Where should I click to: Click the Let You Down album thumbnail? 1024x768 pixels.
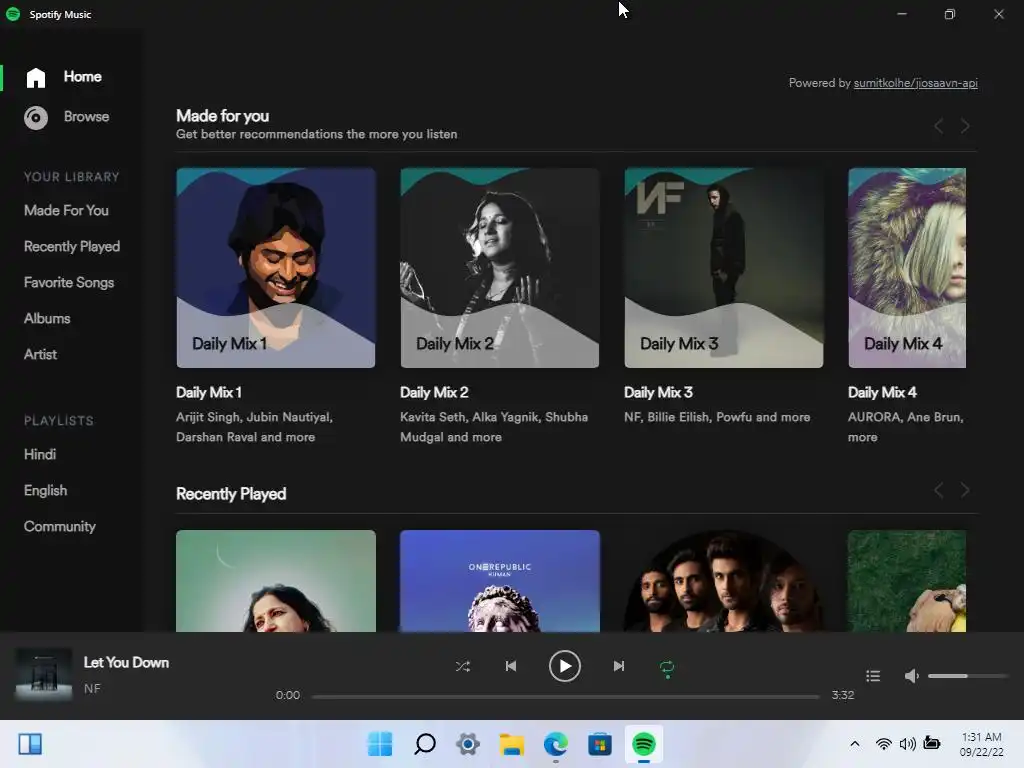(x=44, y=674)
